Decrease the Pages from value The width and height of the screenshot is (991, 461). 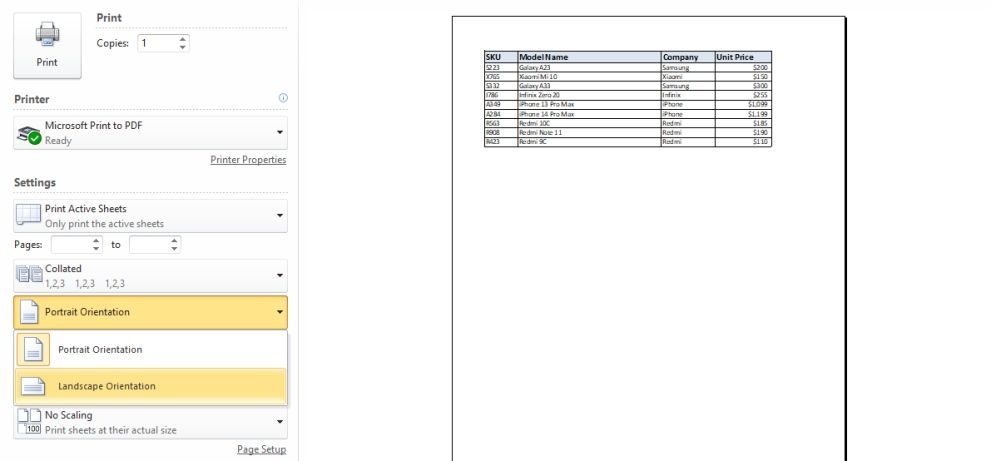(x=96, y=249)
